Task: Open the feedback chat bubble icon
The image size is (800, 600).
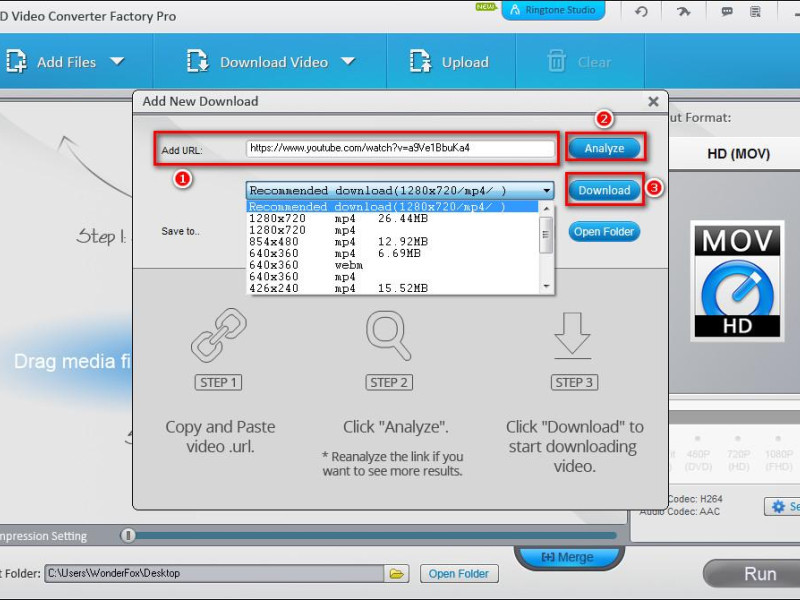Action: tap(727, 11)
